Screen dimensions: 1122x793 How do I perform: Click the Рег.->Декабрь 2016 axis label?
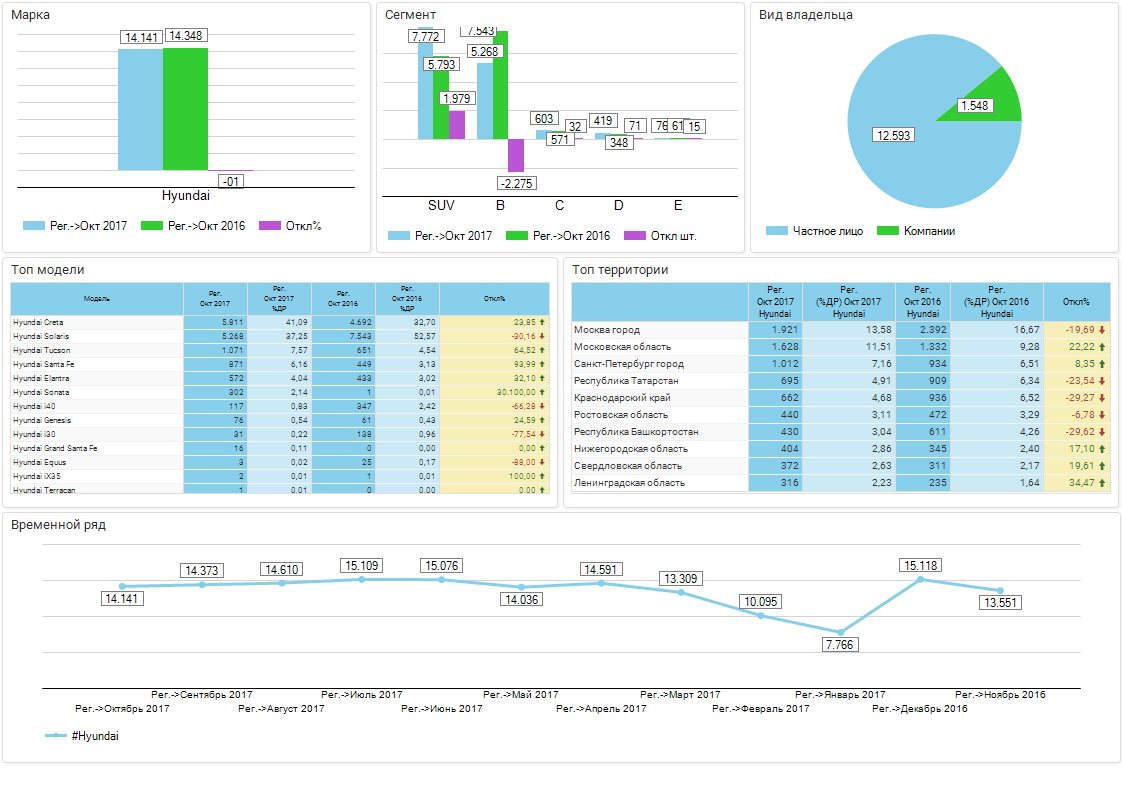[919, 709]
